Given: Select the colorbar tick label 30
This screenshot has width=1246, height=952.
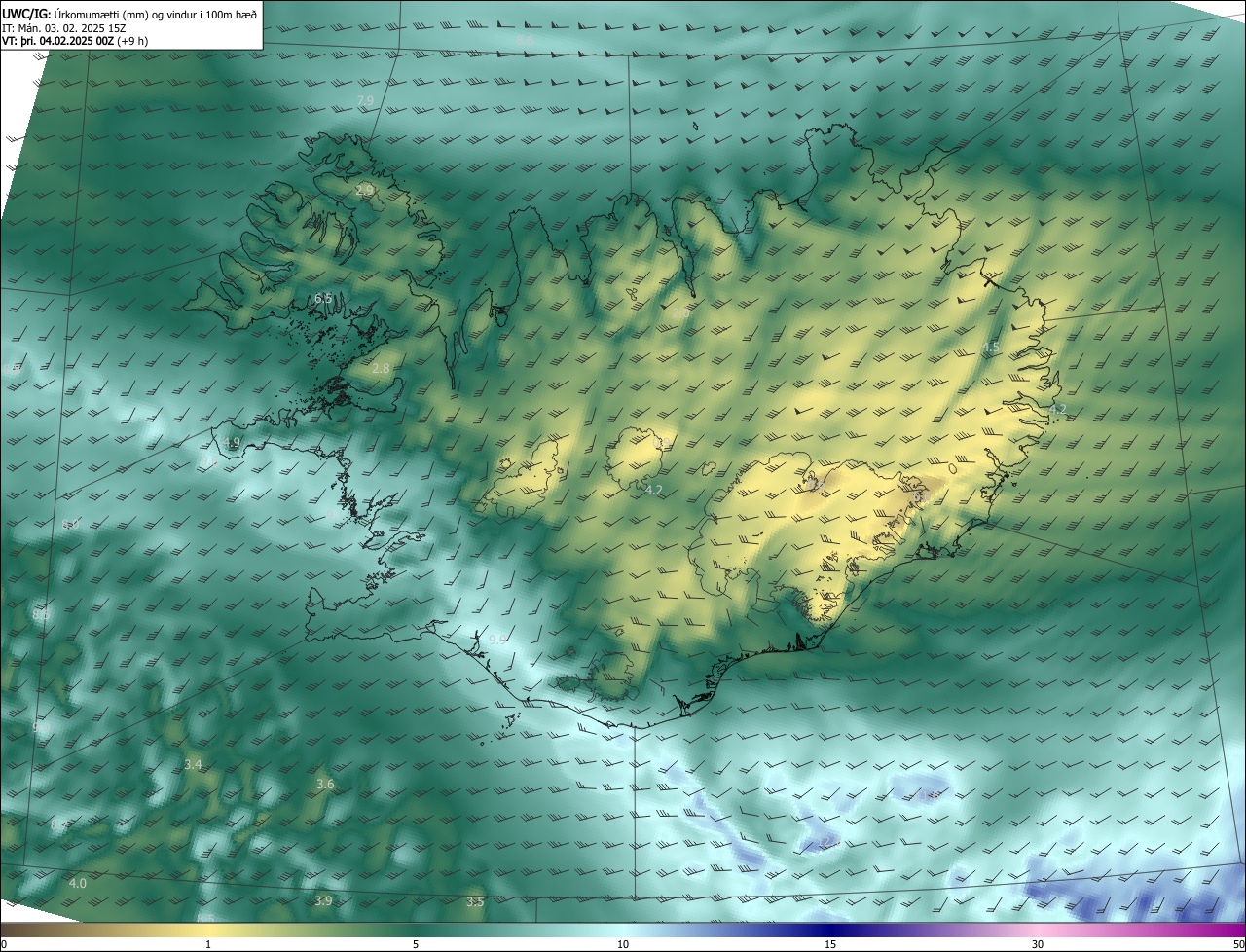Looking at the screenshot, I should 1038,944.
